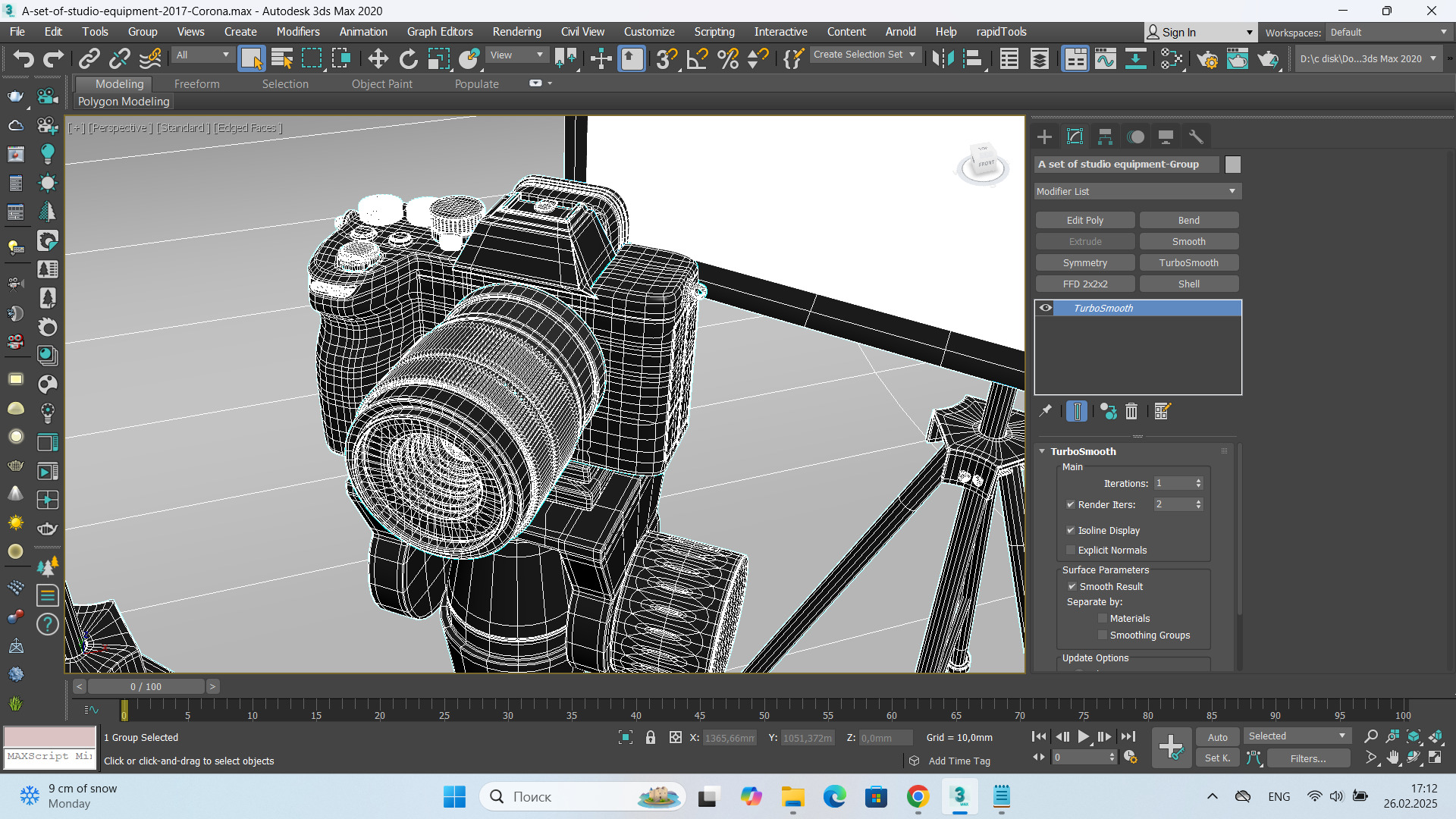Click the Redo arrow icon

tap(53, 58)
